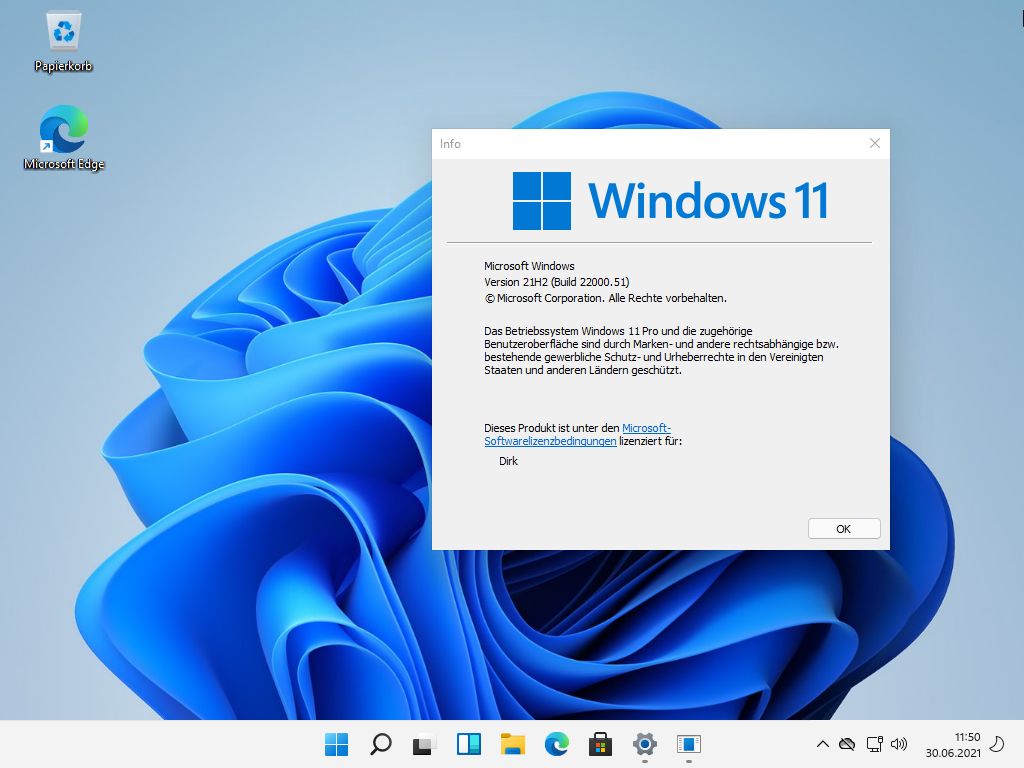This screenshot has height=768, width=1024.
Task: Open network status from the system tray
Action: click(x=874, y=744)
